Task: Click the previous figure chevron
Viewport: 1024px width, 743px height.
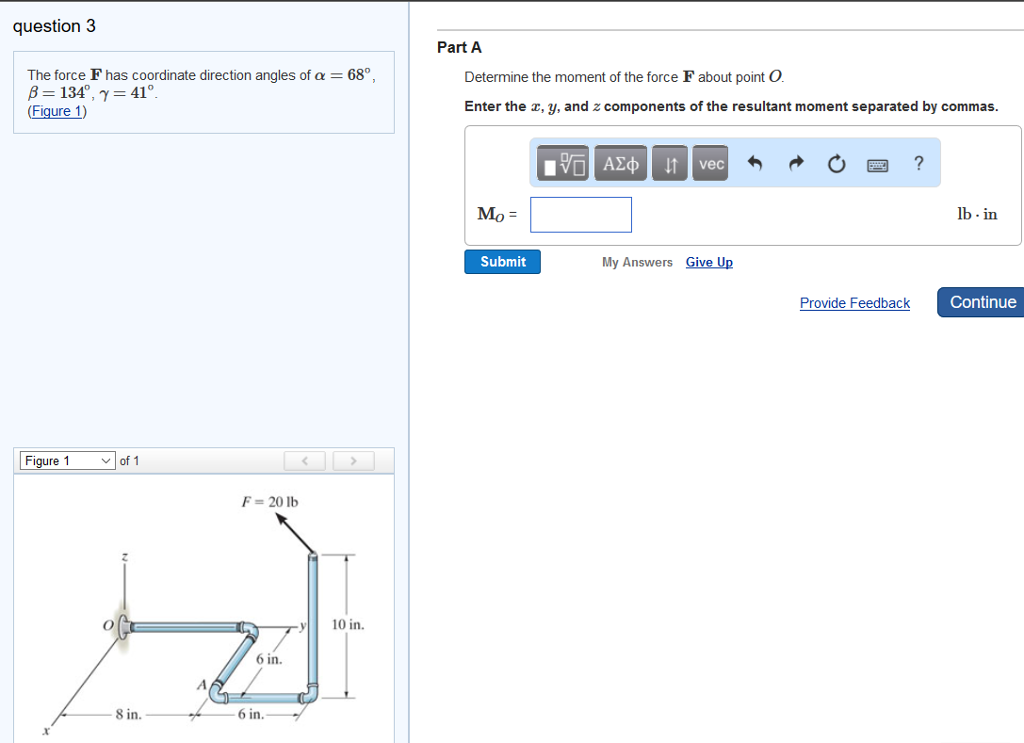Action: coord(304,460)
